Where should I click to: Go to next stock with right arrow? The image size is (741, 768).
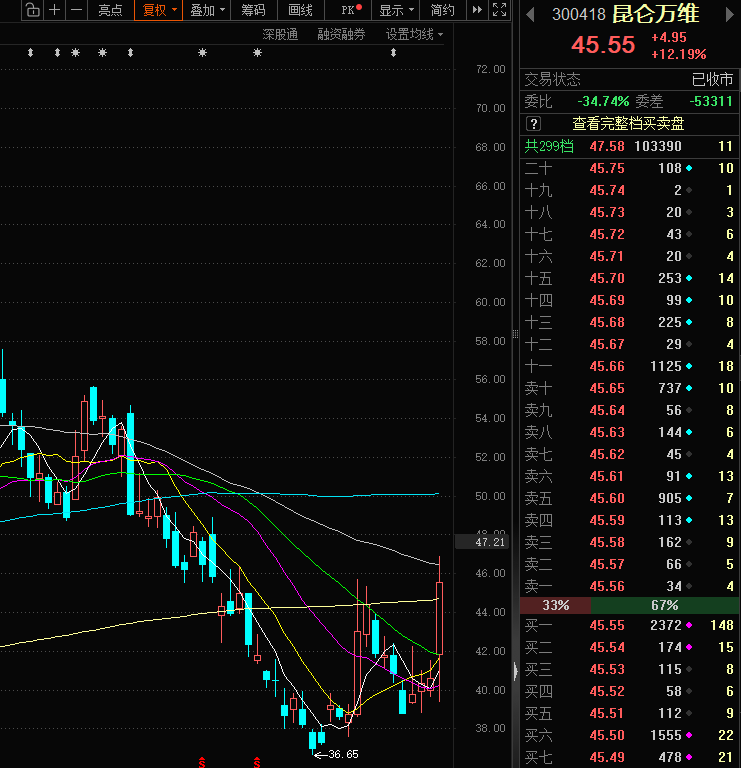pos(730,15)
